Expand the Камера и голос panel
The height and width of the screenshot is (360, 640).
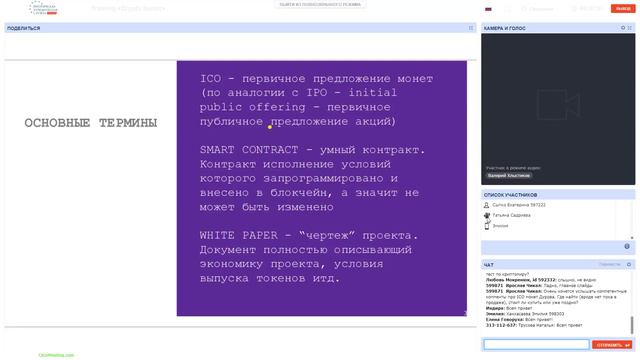point(629,28)
